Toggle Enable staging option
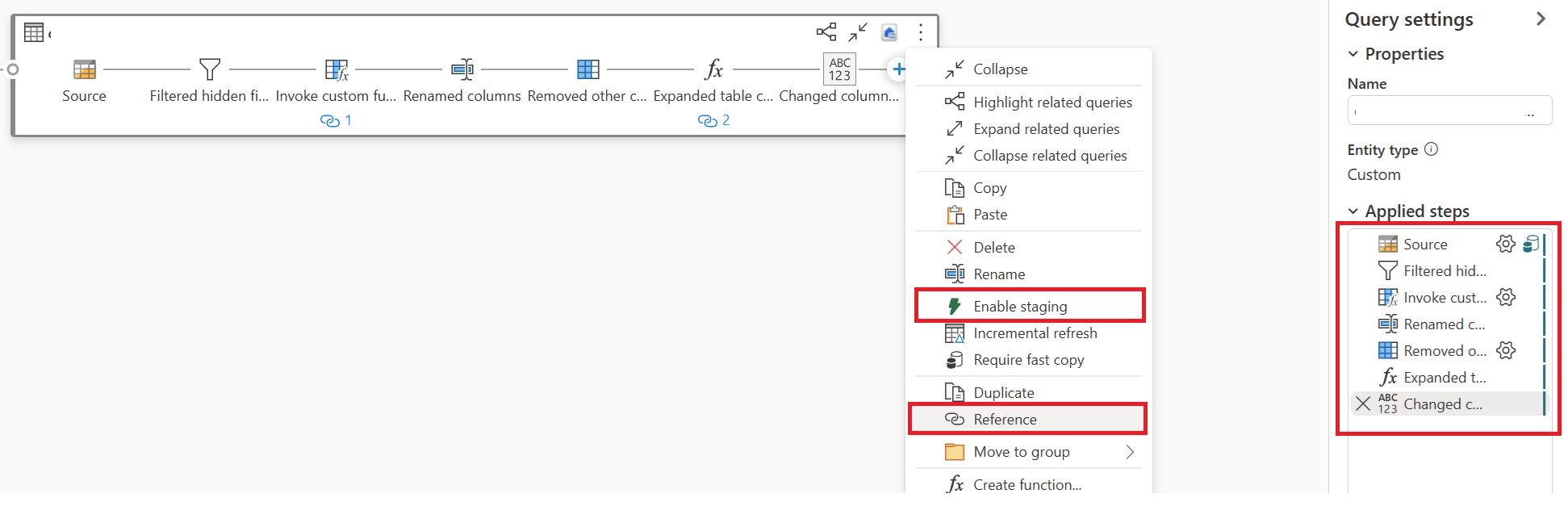Screen dimensions: 1568x506 (1029, 307)
